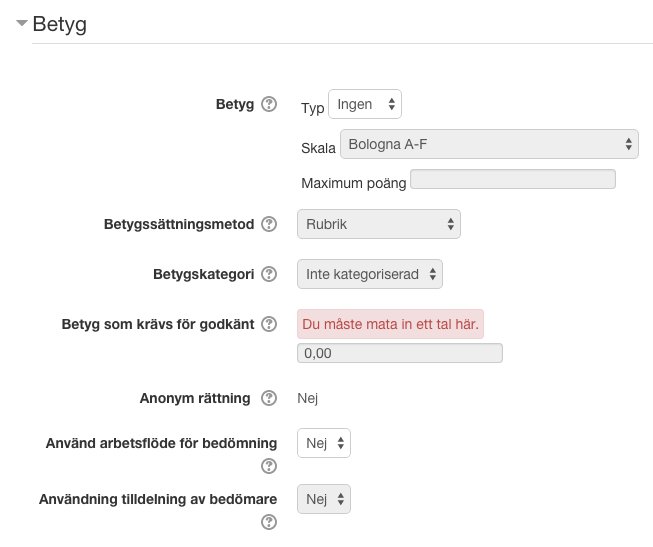The width and height of the screenshot is (653, 547).
Task: Show help for Använd arbetsflöde för bedömning
Action: [x=269, y=466]
